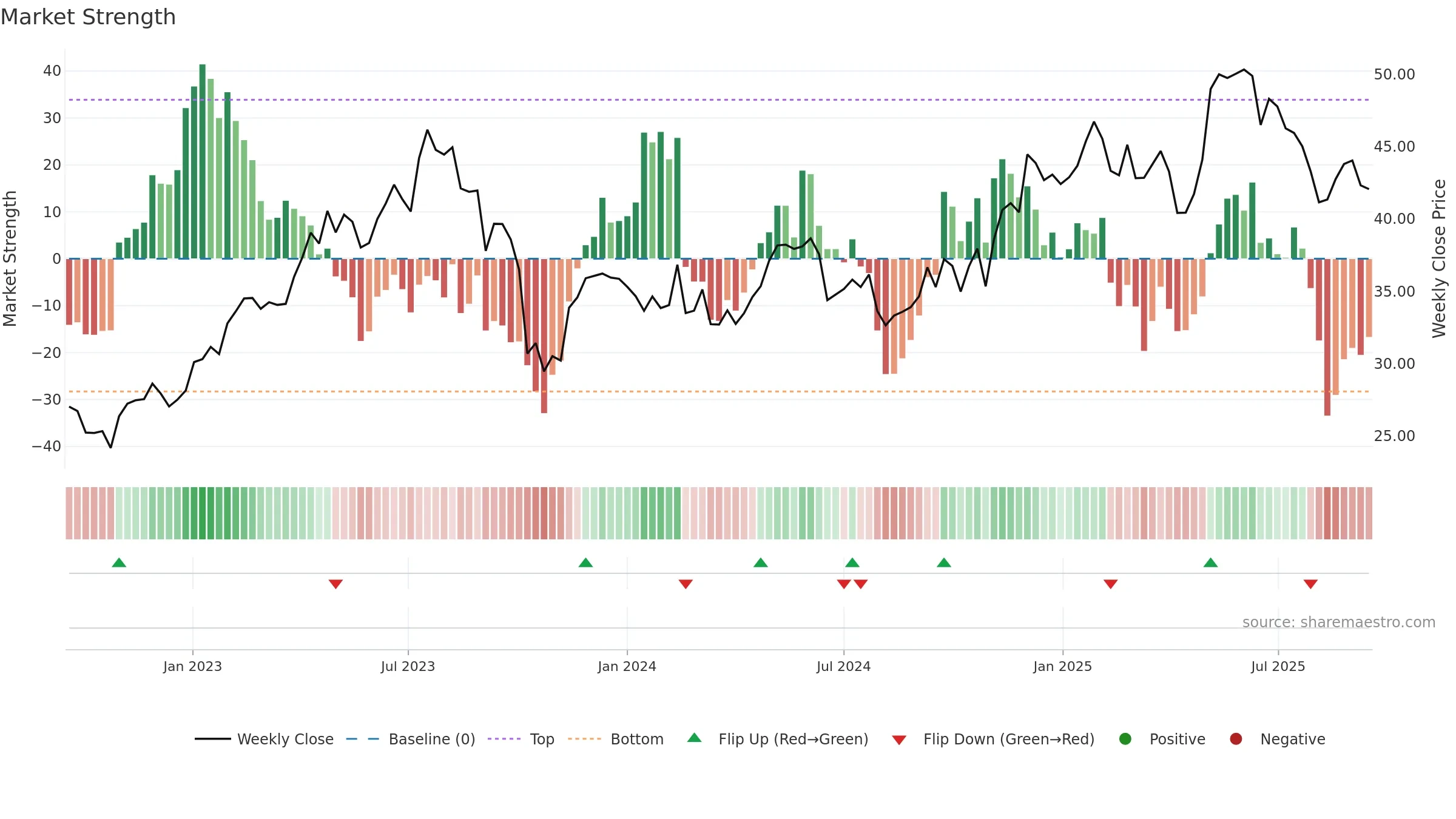Click the Weekly Close Price axis title
The width and height of the screenshot is (1456, 819).
pos(1439,258)
